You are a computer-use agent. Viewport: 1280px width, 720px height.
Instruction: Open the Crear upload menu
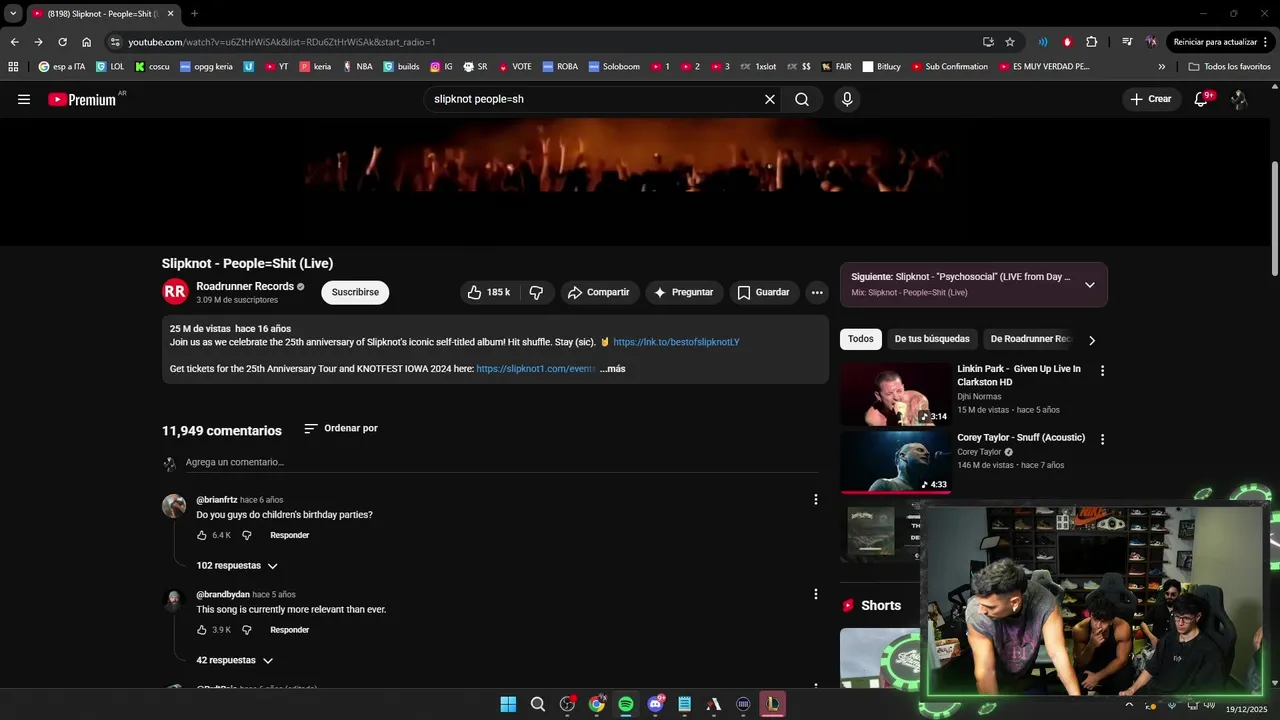coord(1150,99)
